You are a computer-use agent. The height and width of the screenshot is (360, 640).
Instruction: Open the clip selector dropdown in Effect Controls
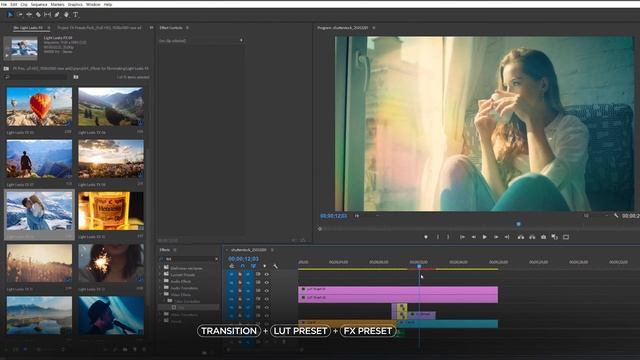click(241, 40)
